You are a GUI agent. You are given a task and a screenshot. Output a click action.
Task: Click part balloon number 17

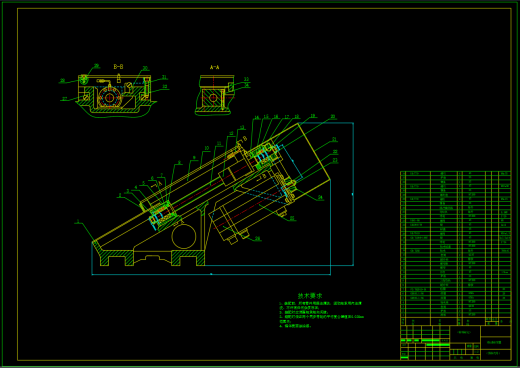tap(287, 117)
